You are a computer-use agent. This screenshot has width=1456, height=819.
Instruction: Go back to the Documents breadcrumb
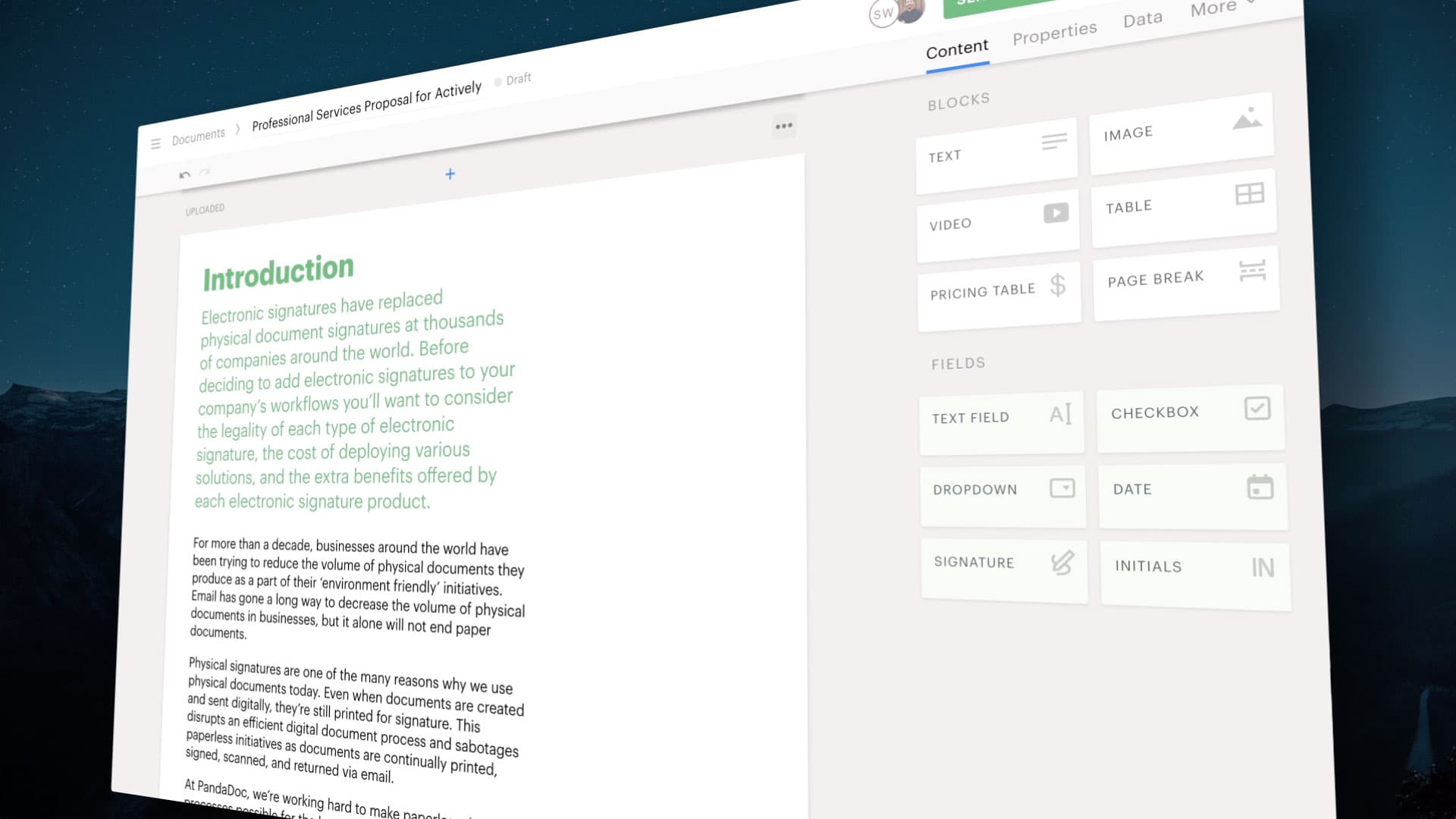click(x=198, y=136)
